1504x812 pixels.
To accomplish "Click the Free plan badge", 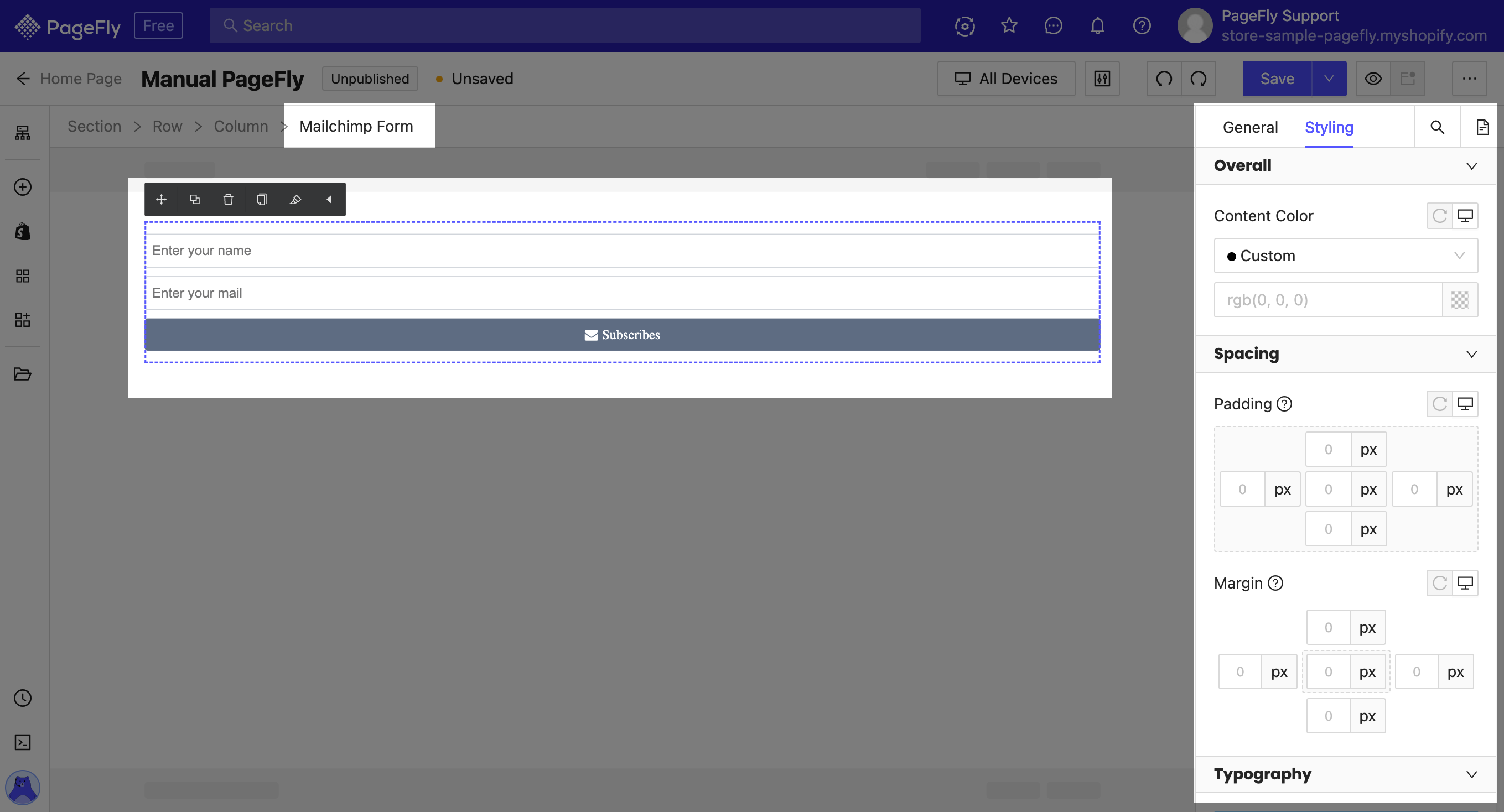I will [x=158, y=25].
